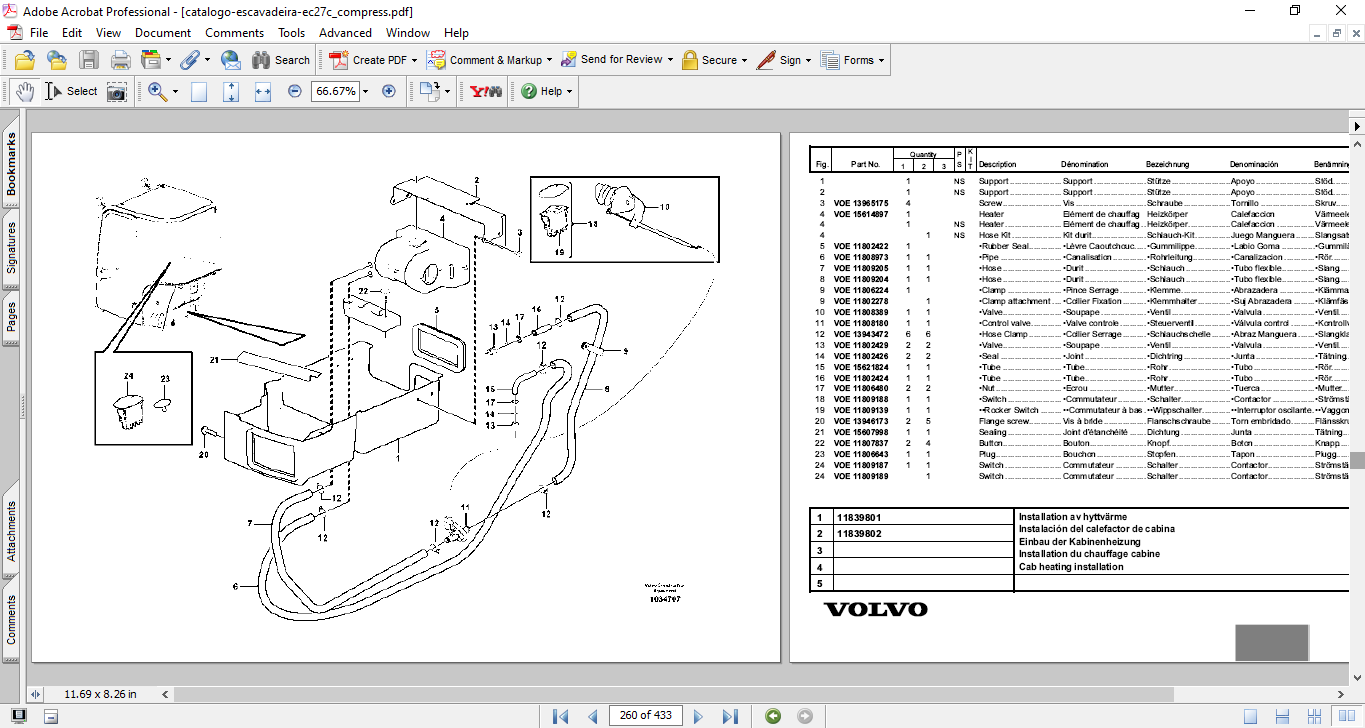Open the zoom percentage dropdown
The image size is (1365, 728).
click(365, 91)
